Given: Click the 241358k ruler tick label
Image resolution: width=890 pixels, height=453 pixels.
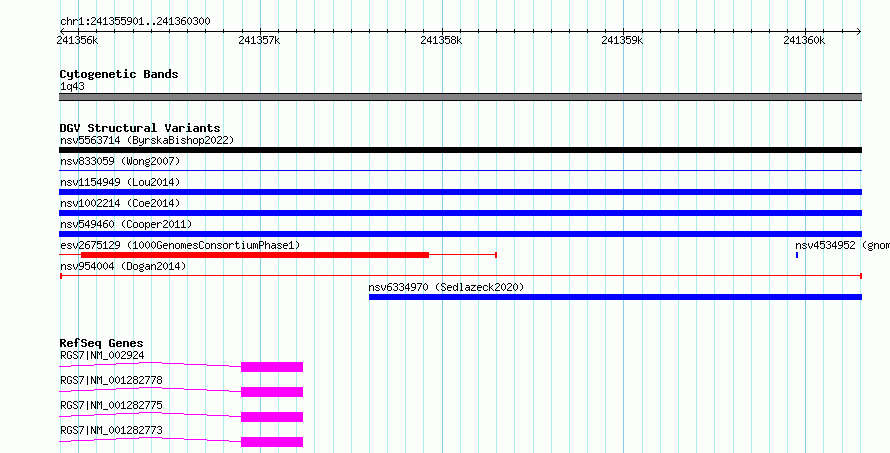Looking at the screenshot, I should click(x=441, y=40).
